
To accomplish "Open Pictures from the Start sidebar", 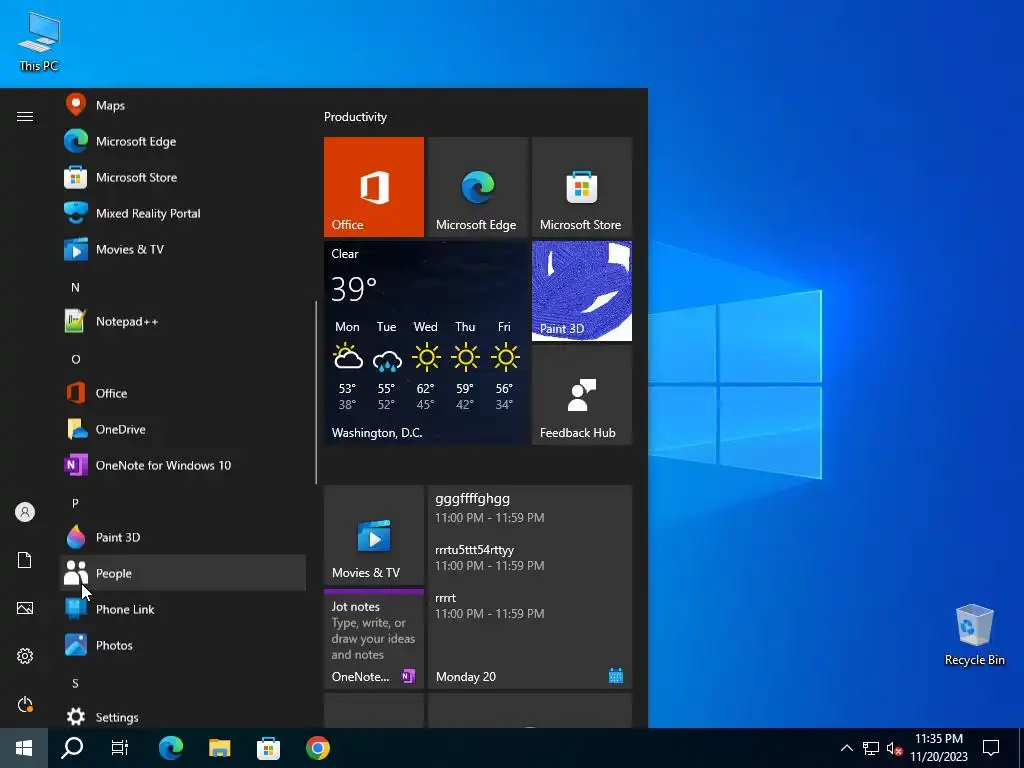I will 25,608.
